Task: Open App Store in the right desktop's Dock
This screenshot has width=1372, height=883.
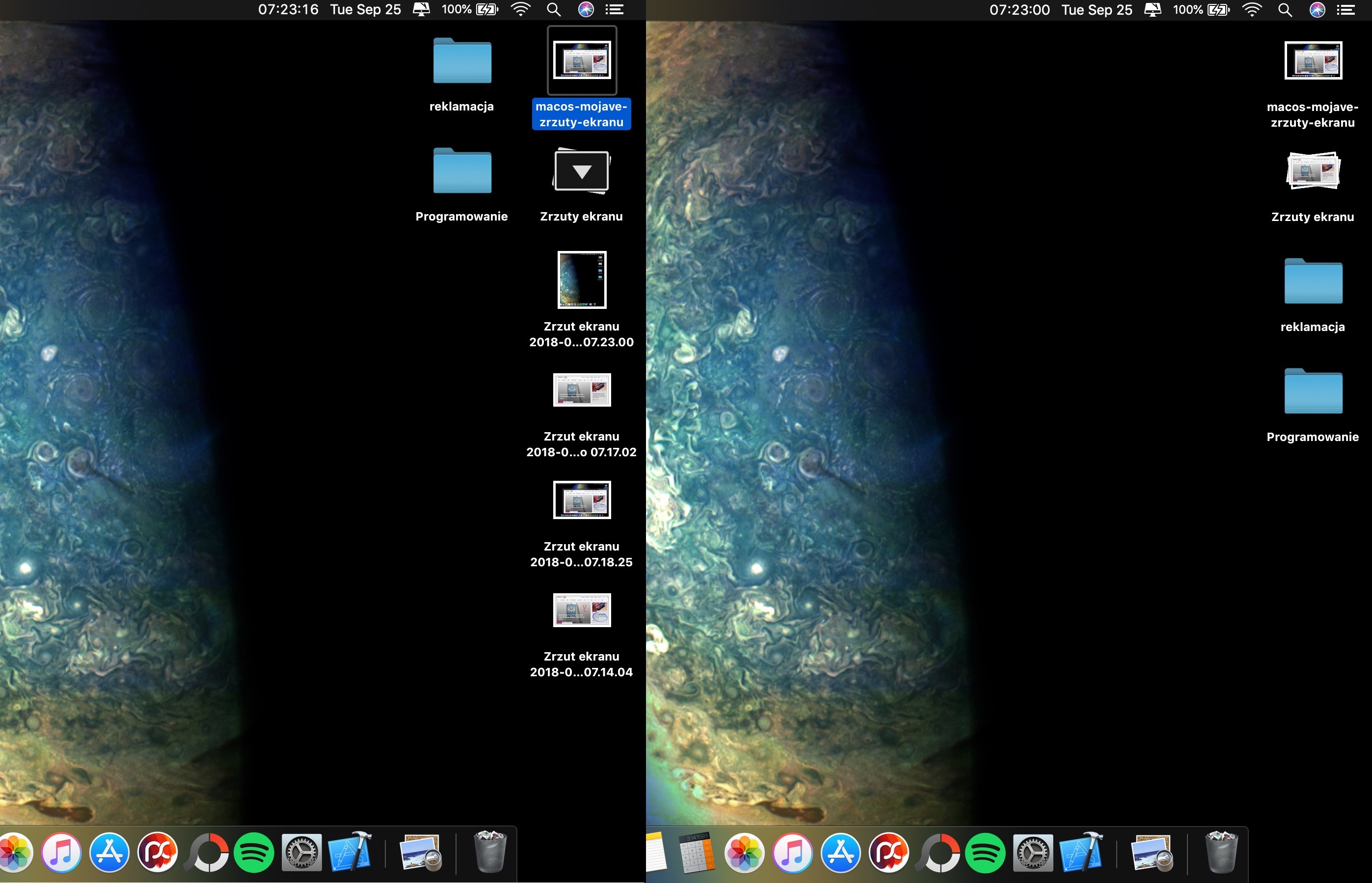Action: click(841, 853)
